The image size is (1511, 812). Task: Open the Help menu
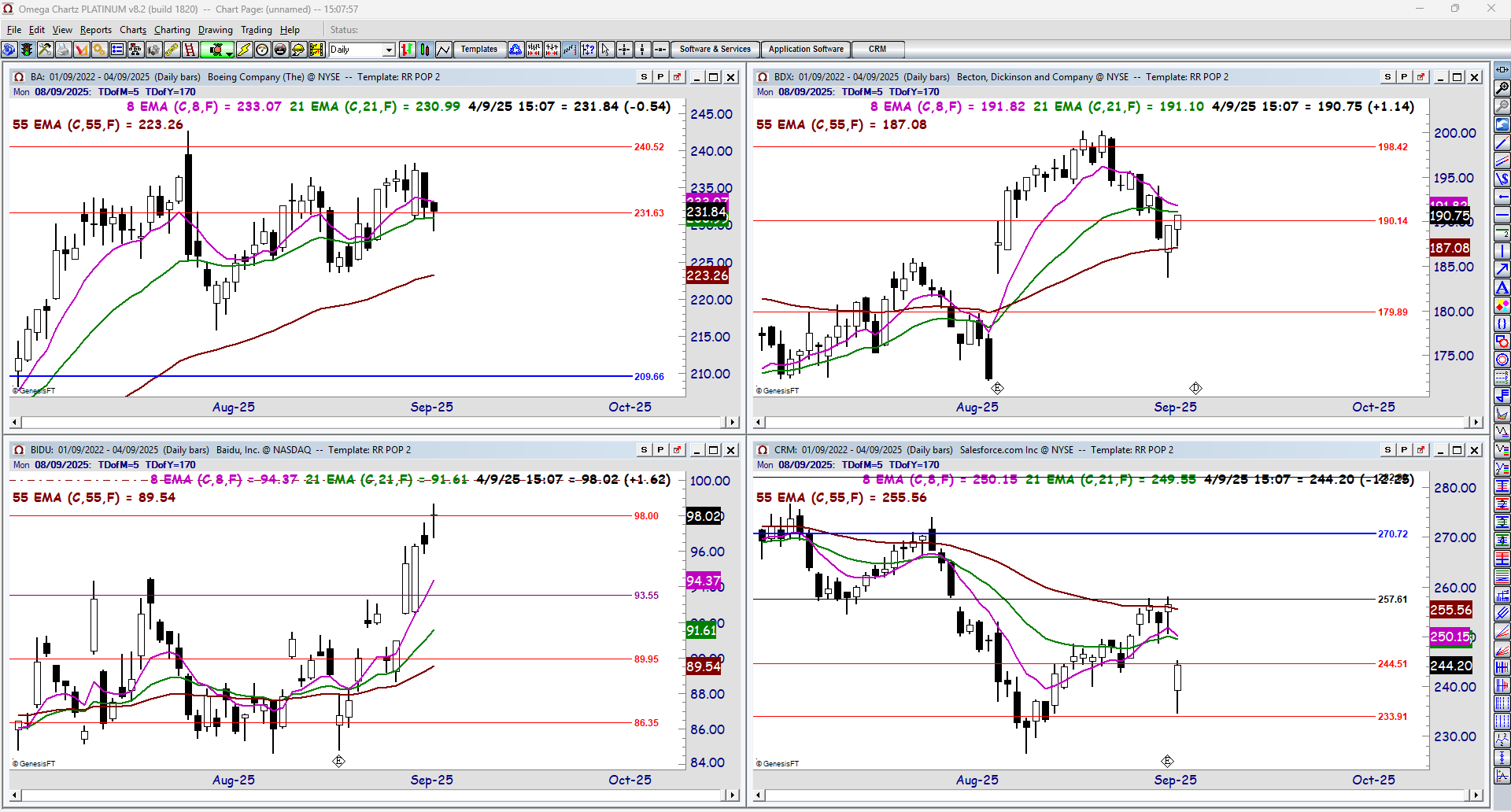coord(290,30)
